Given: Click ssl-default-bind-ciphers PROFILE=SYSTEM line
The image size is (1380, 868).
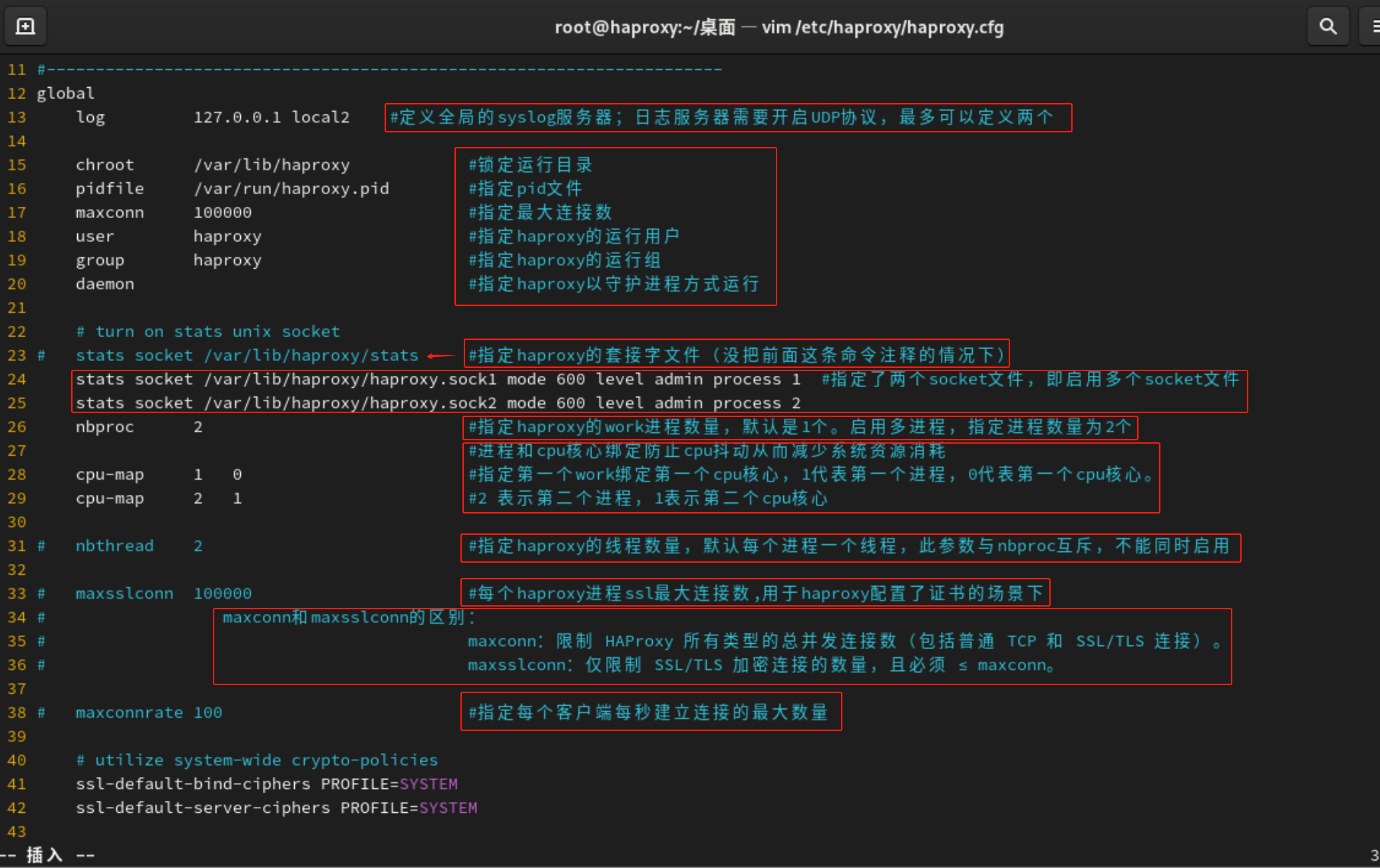Looking at the screenshot, I should tap(267, 784).
